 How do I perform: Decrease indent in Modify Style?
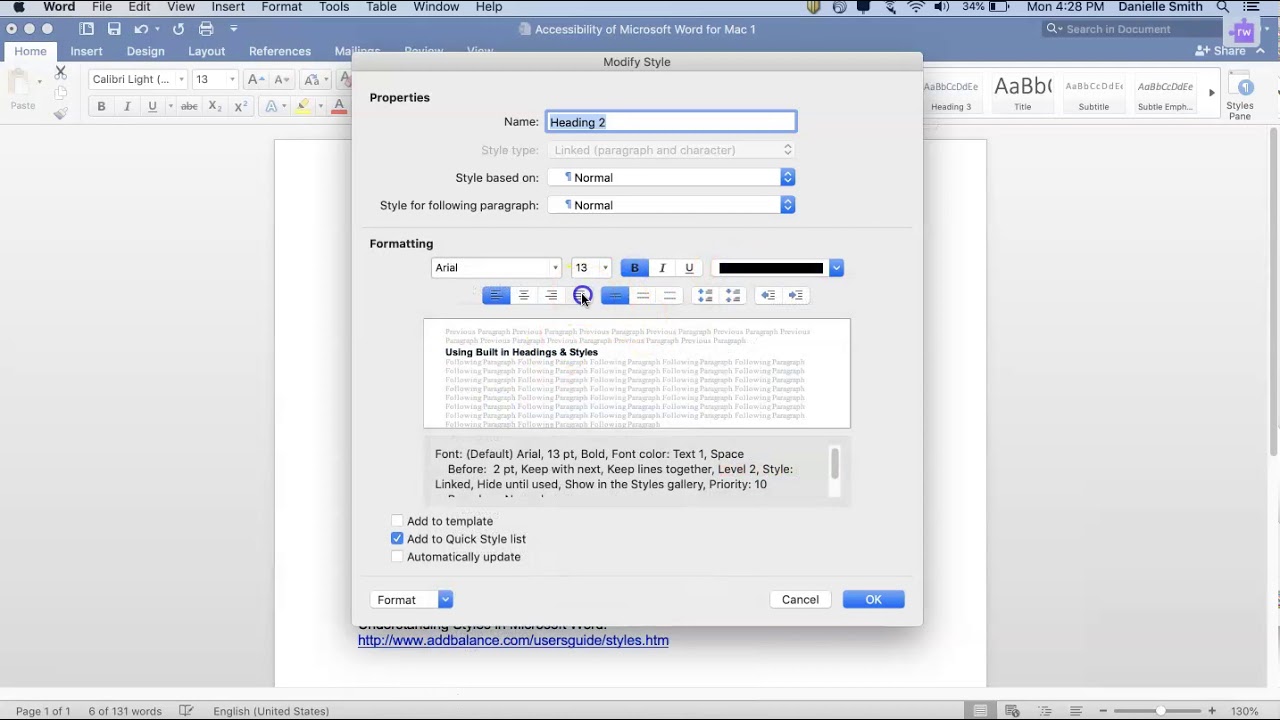pos(768,295)
